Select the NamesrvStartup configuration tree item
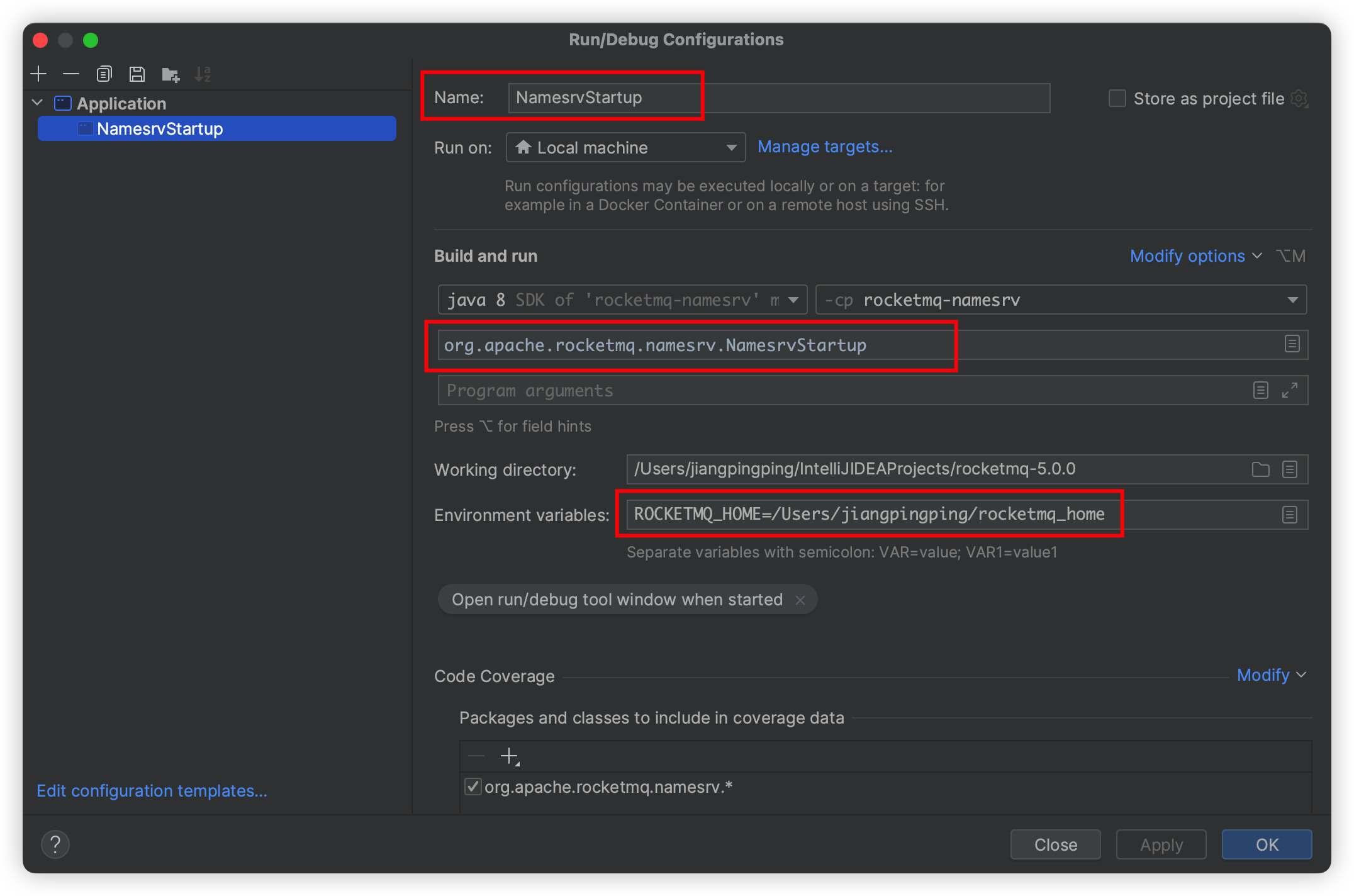1354x896 pixels. pyautogui.click(x=159, y=128)
